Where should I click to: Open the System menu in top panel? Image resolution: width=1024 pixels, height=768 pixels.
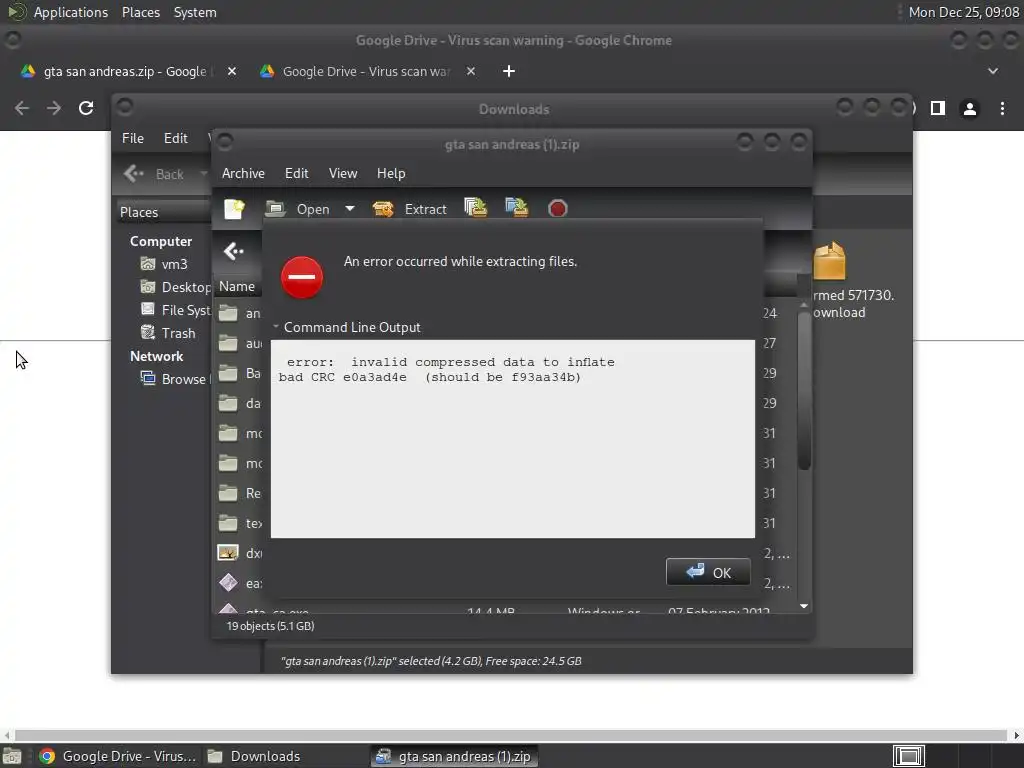click(x=195, y=12)
